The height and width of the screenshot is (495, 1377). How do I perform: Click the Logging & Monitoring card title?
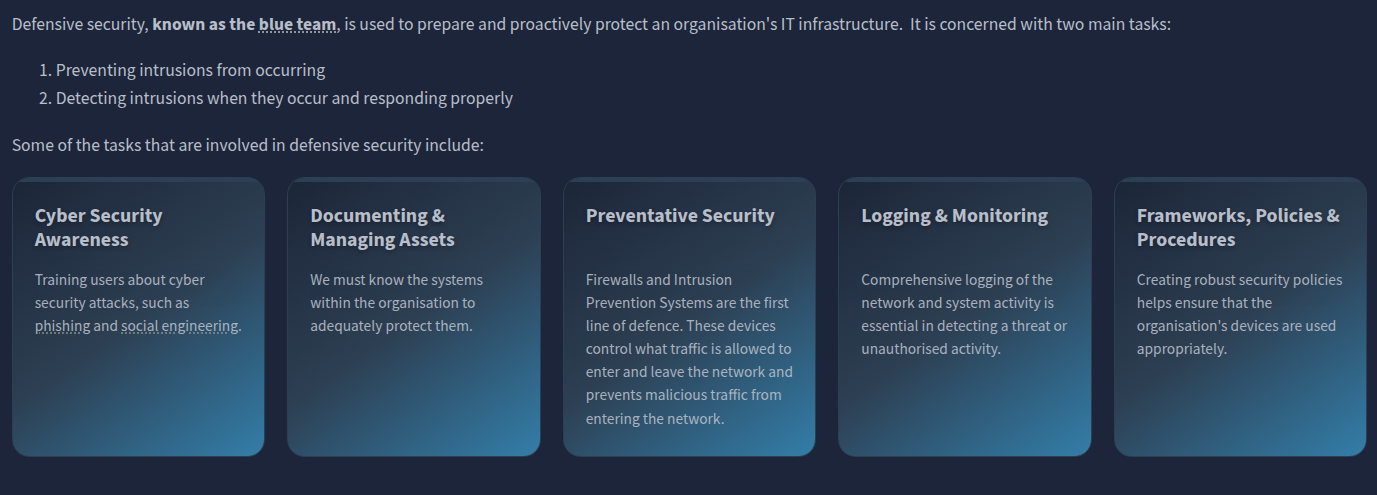[x=954, y=215]
